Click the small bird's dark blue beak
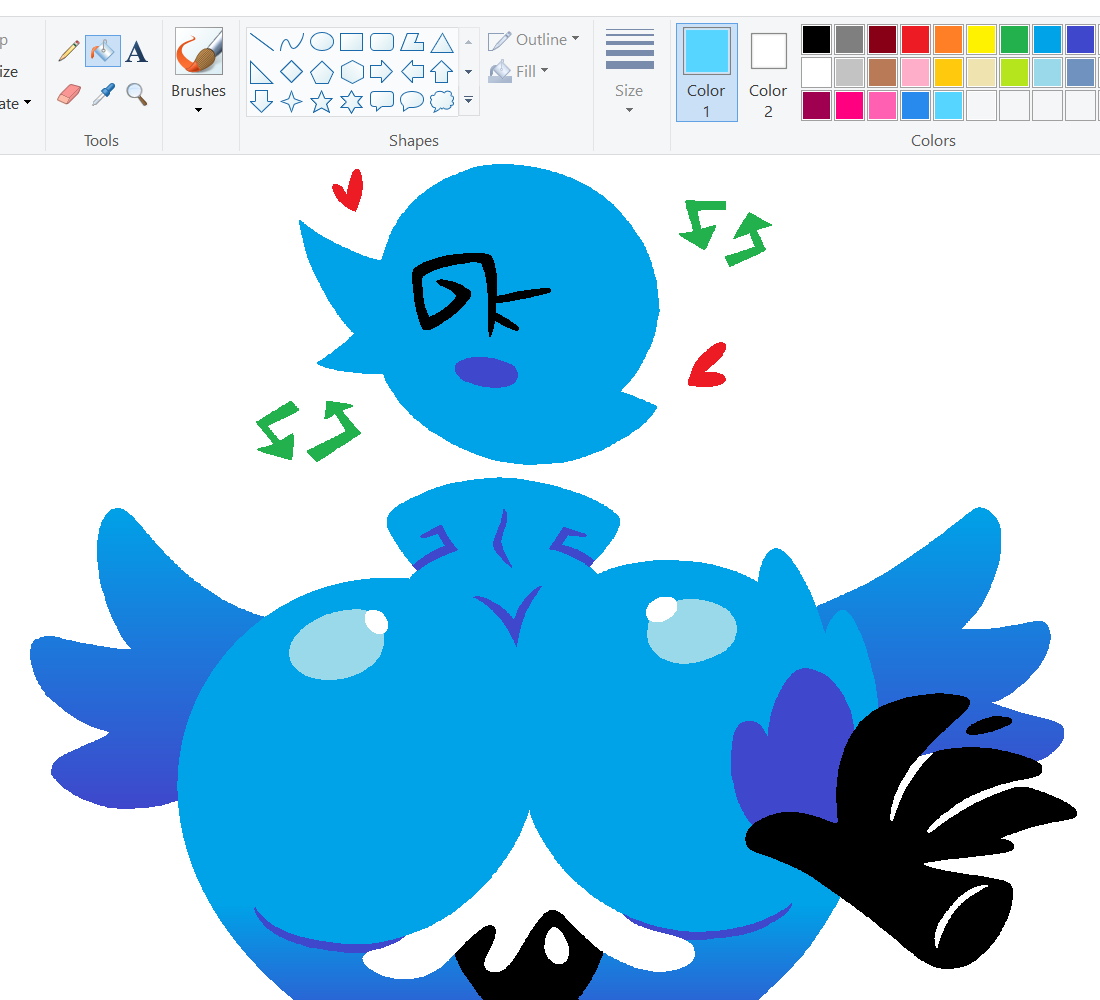 [486, 372]
